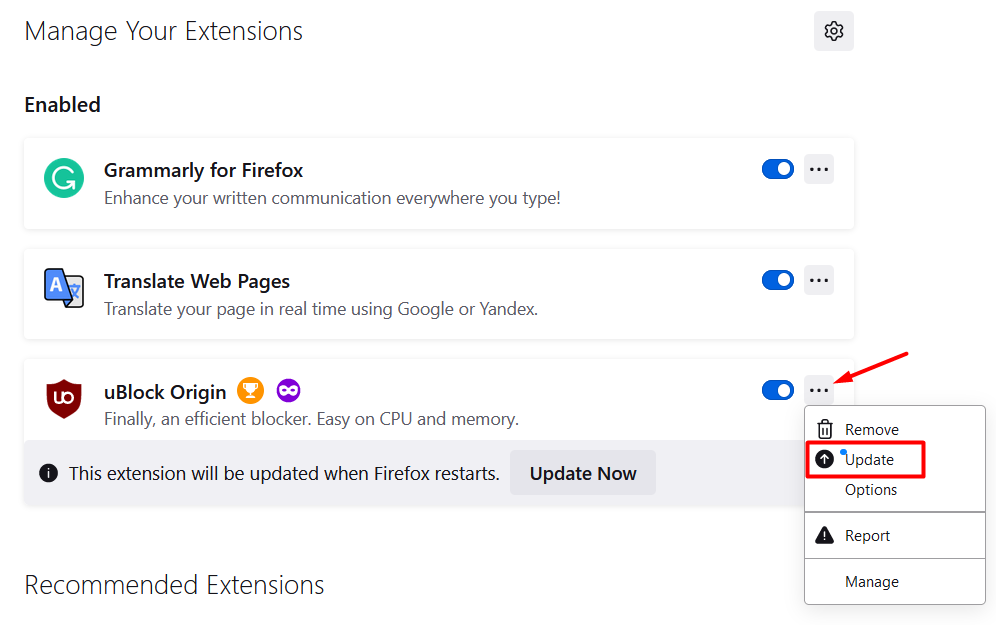Click the Translate Web Pages icon
Image resolution: width=996 pixels, height=625 pixels.
click(64, 288)
